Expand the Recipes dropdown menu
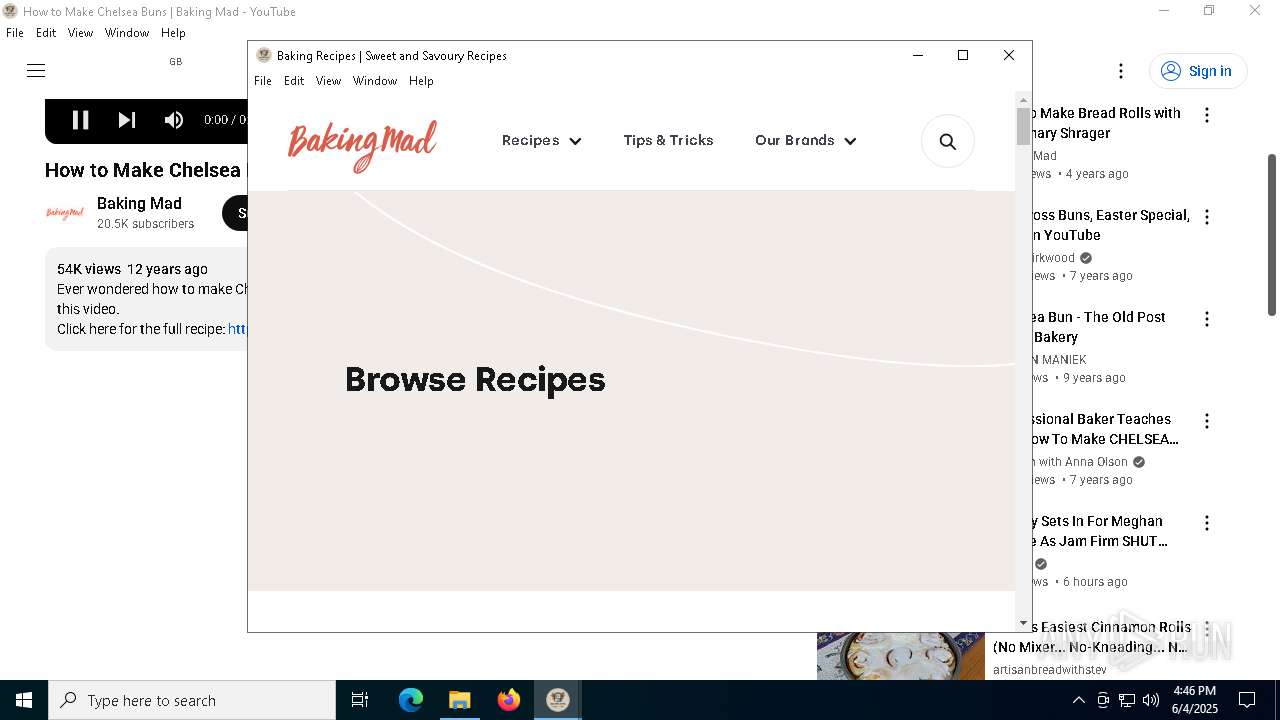The image size is (1280, 720). pos(541,141)
